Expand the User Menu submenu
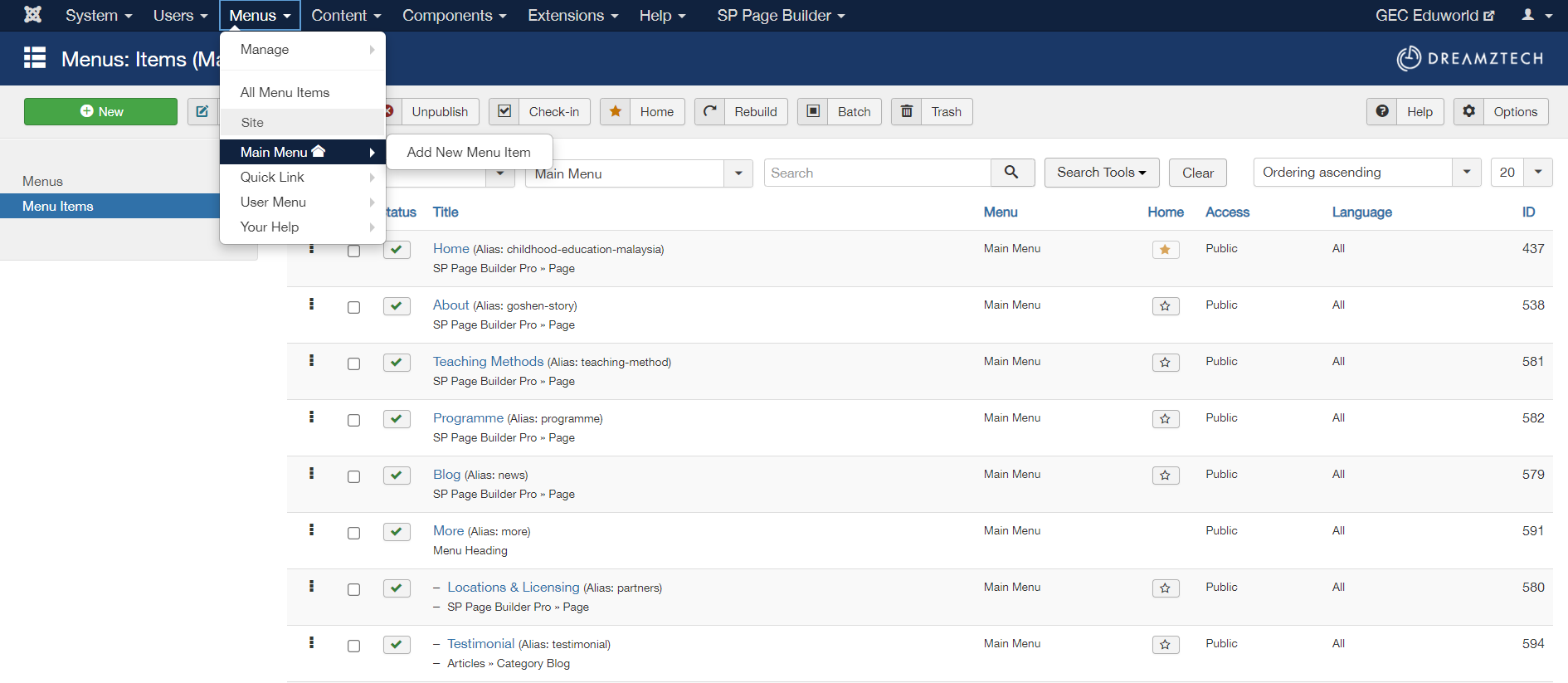The width and height of the screenshot is (1568, 683). (x=303, y=202)
